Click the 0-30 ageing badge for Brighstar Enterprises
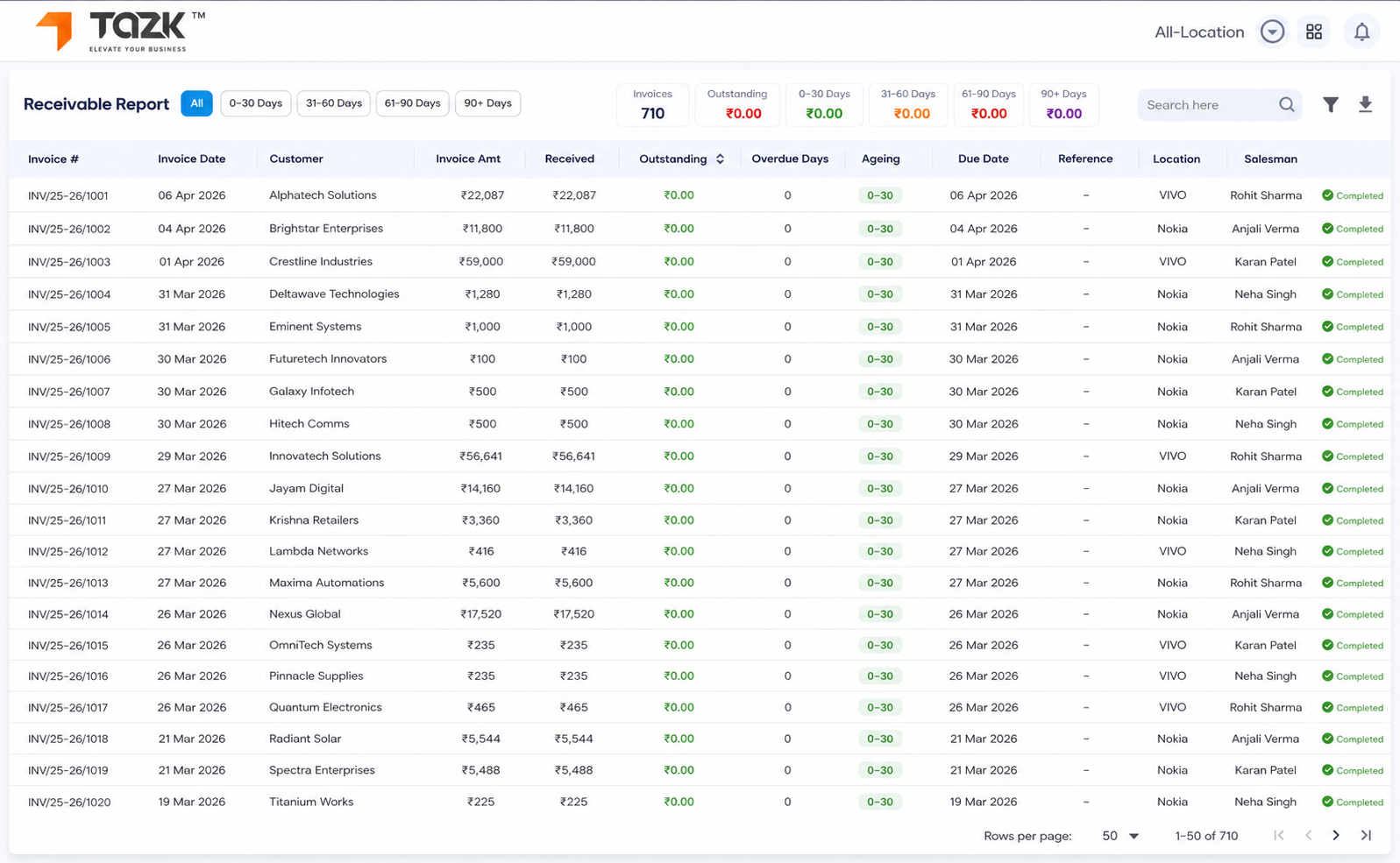Image resolution: width=1400 pixels, height=863 pixels. (x=880, y=229)
